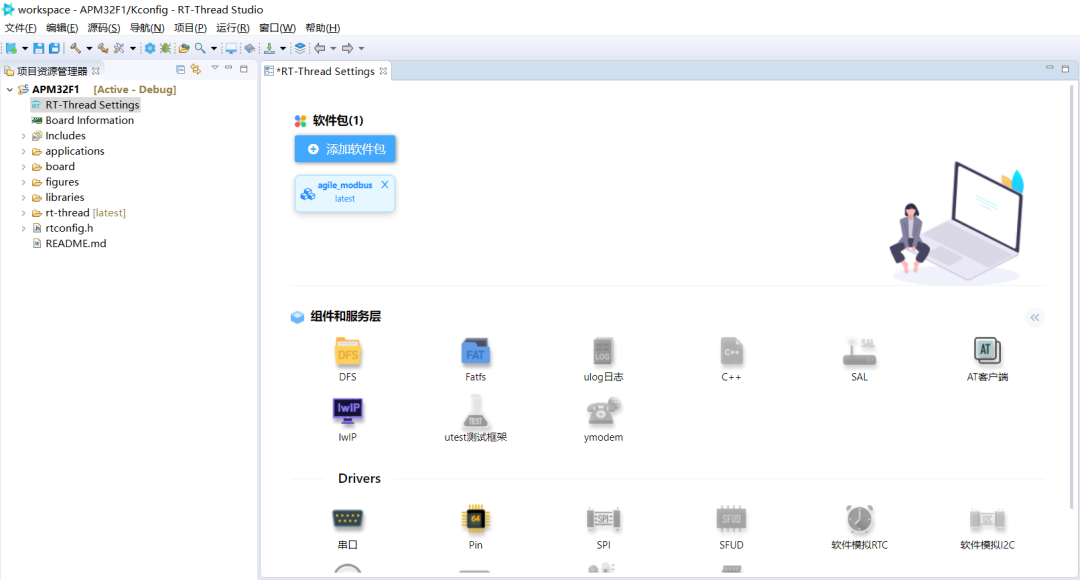
Task: Open the blue gear configuration icon
Action: tap(149, 48)
